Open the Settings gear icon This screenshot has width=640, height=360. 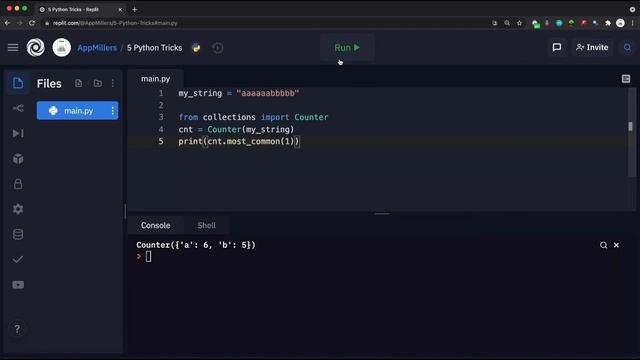[18, 209]
